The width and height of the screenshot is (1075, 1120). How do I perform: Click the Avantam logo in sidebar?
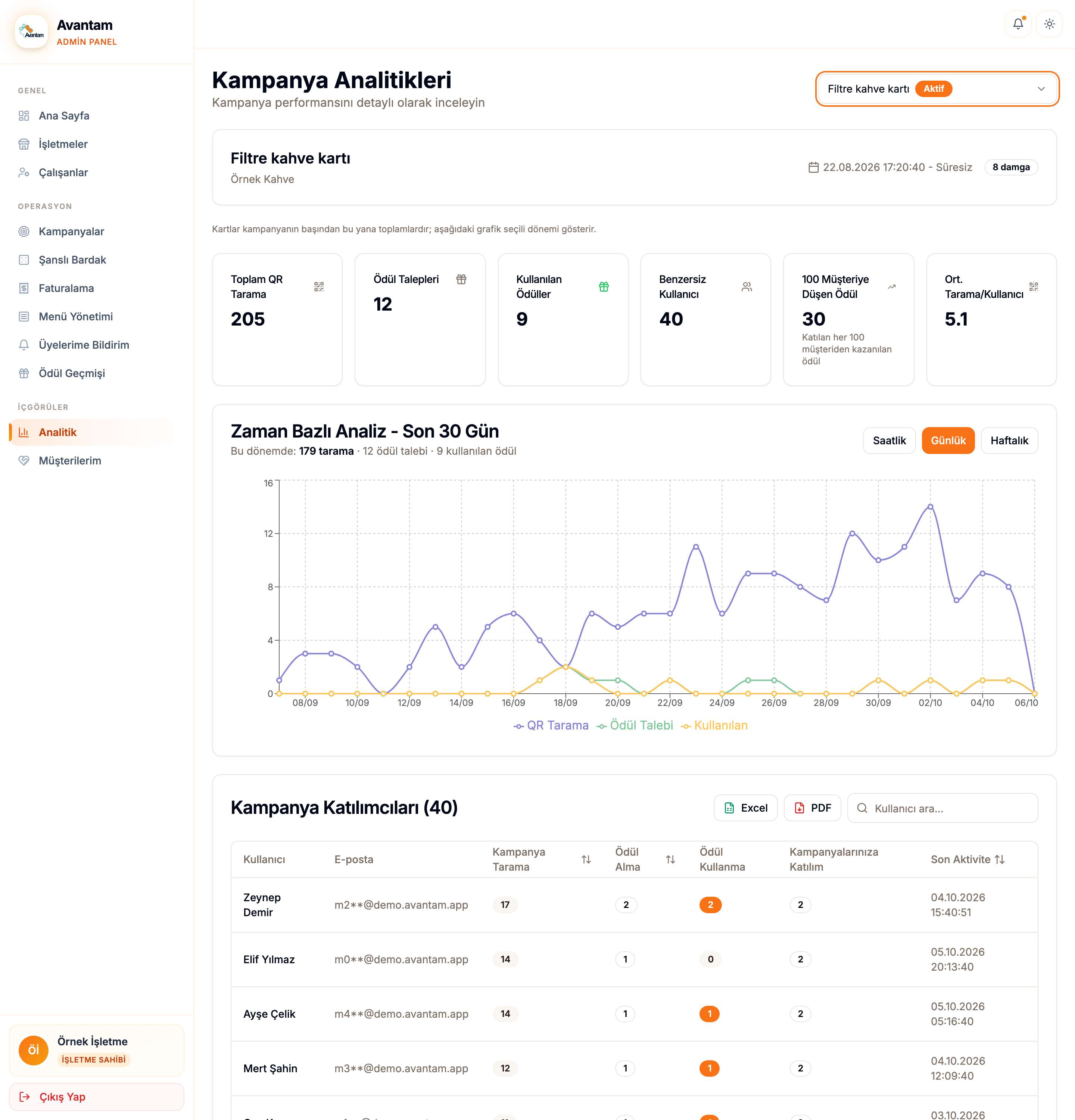tap(31, 32)
